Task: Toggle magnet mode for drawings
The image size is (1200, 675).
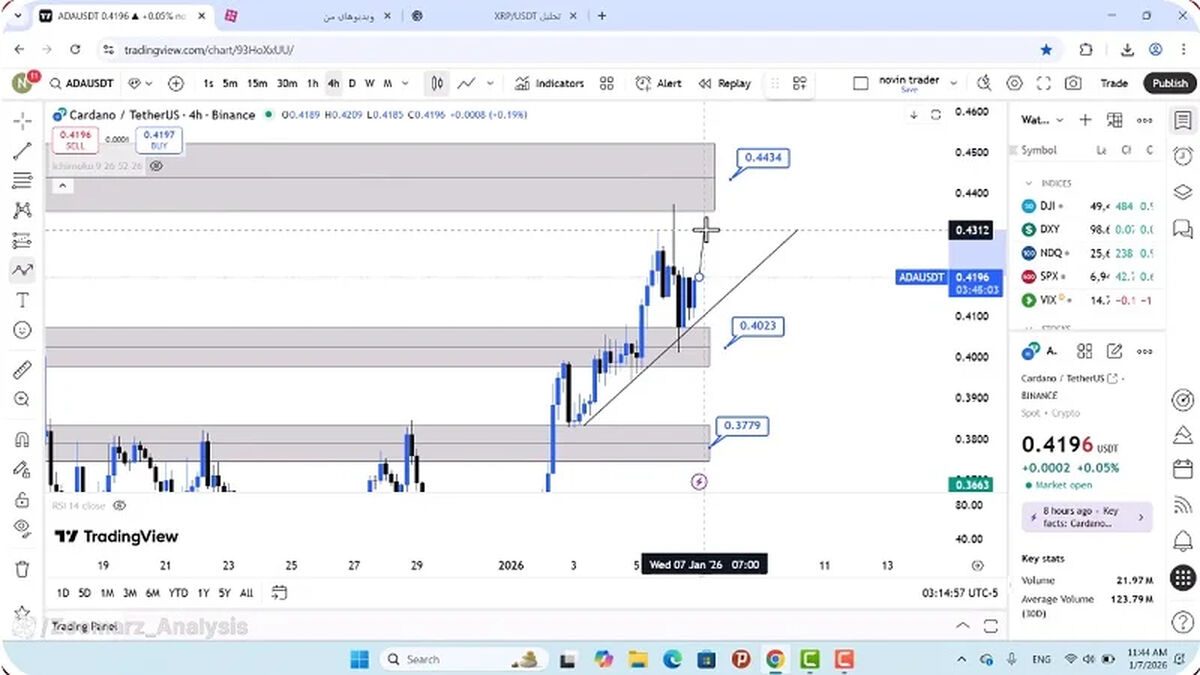Action: point(22,440)
